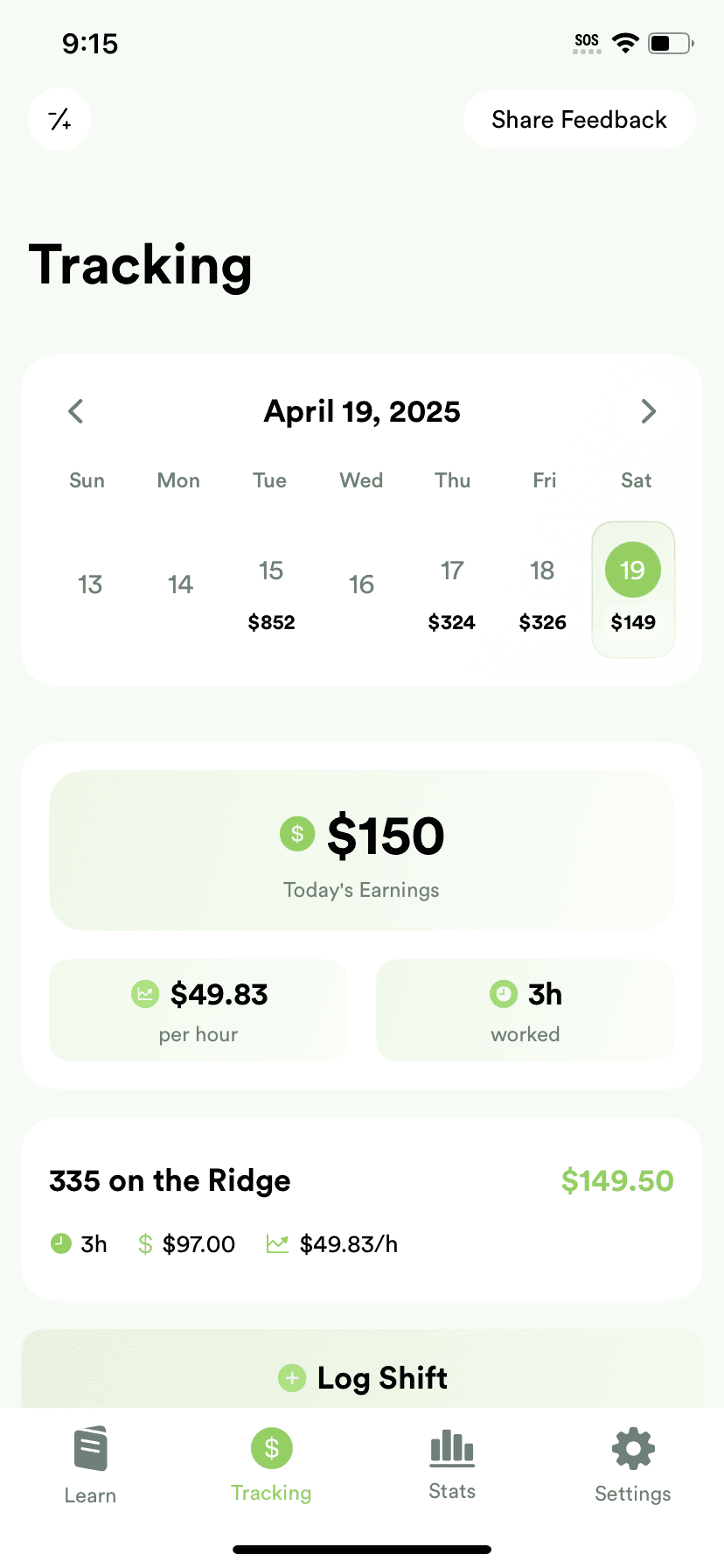Image resolution: width=724 pixels, height=1568 pixels.
Task: Tap the chart icon beside $49.83 per hour
Action: [x=145, y=994]
